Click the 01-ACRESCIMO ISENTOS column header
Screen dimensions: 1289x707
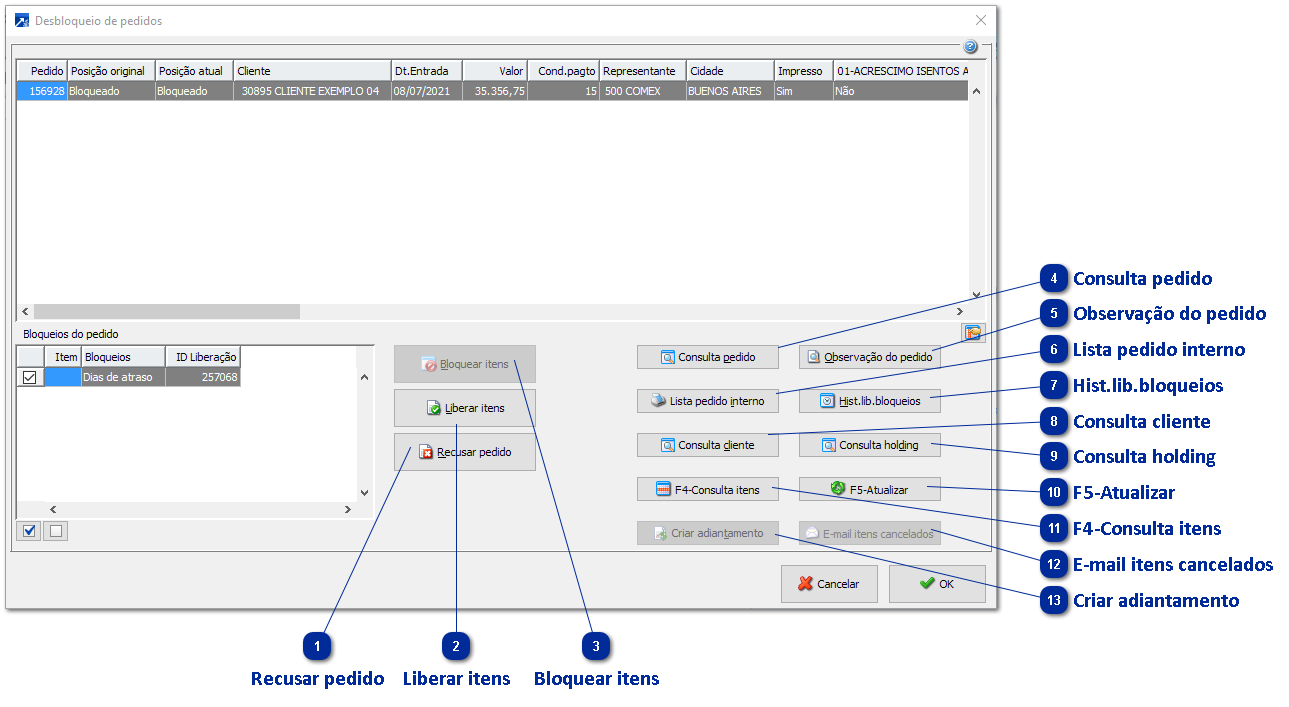(901, 71)
